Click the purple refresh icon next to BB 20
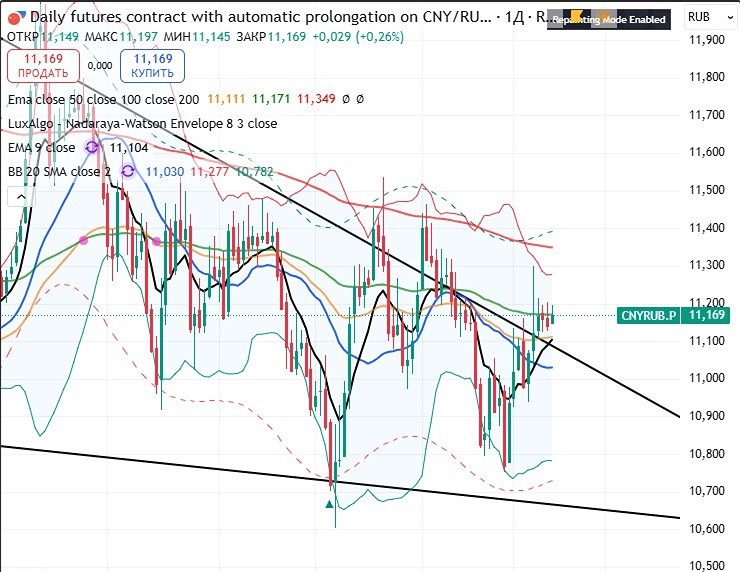Viewport: 740px width, 572px height. pos(128,171)
